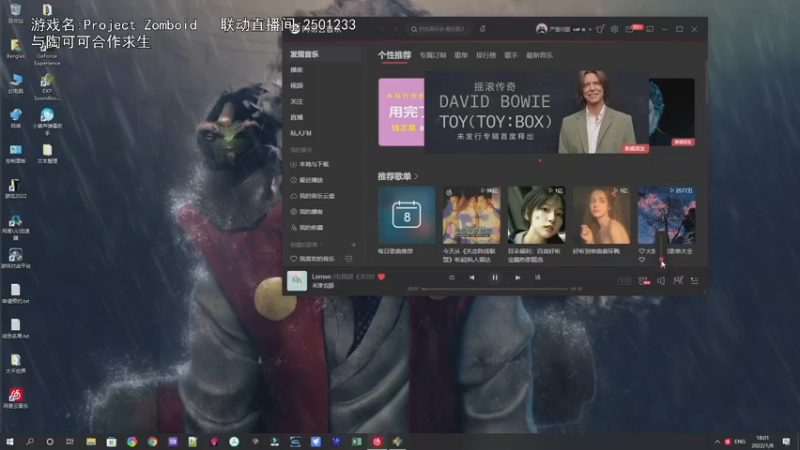This screenshot has height=450, width=800.
Task: Open the dark banner on the right
Action: [672, 112]
